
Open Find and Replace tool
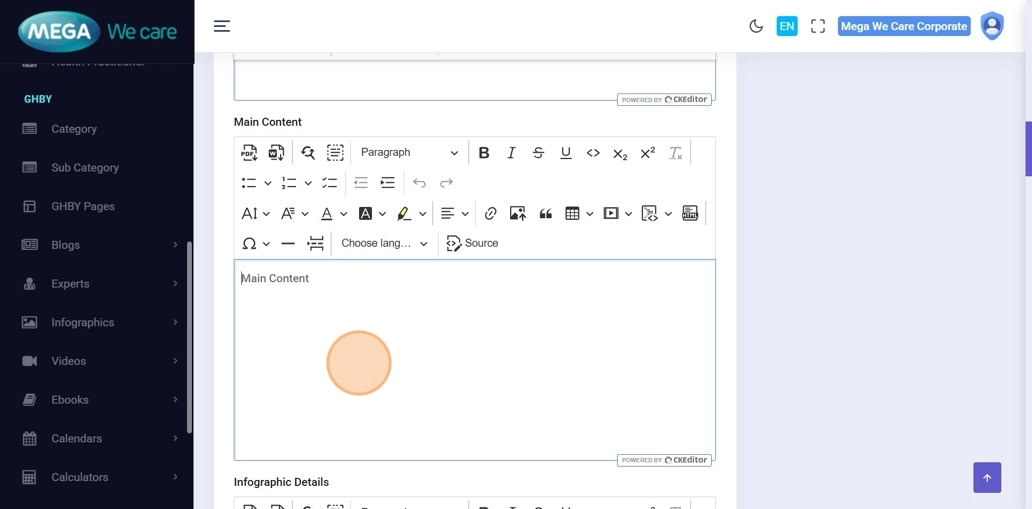308,153
